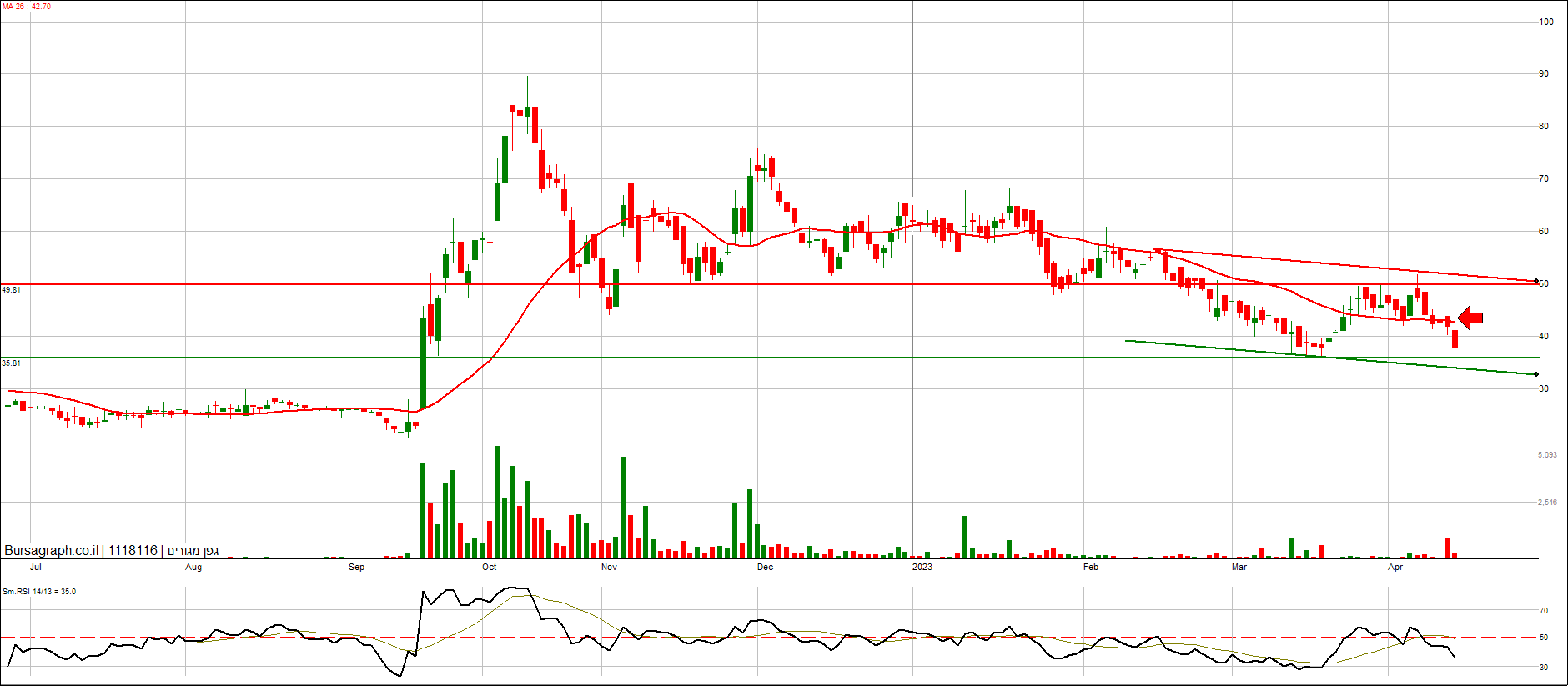Open the Bursagraph.co.il watermark link

[51, 551]
